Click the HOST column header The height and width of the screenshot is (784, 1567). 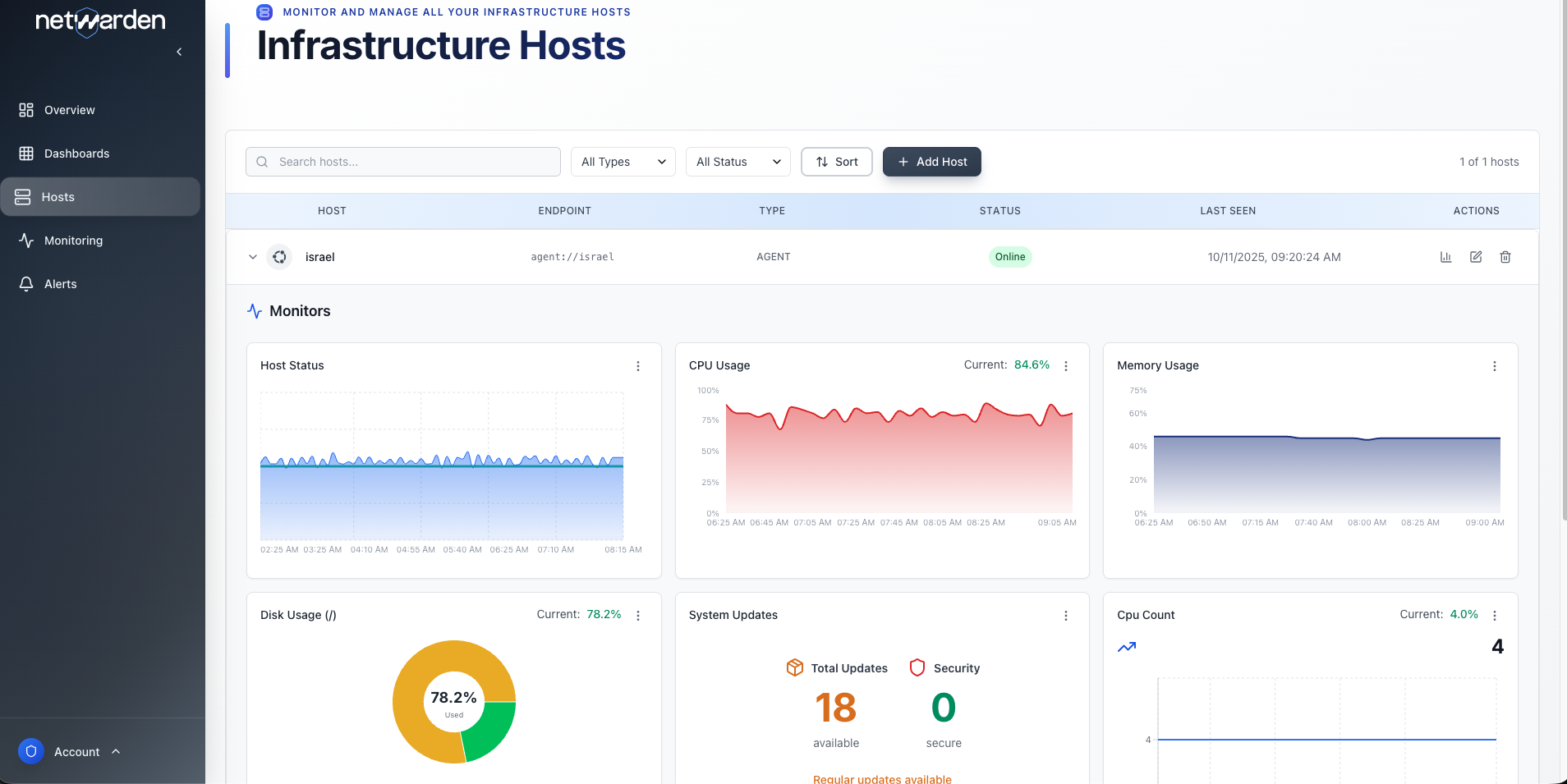click(x=332, y=211)
